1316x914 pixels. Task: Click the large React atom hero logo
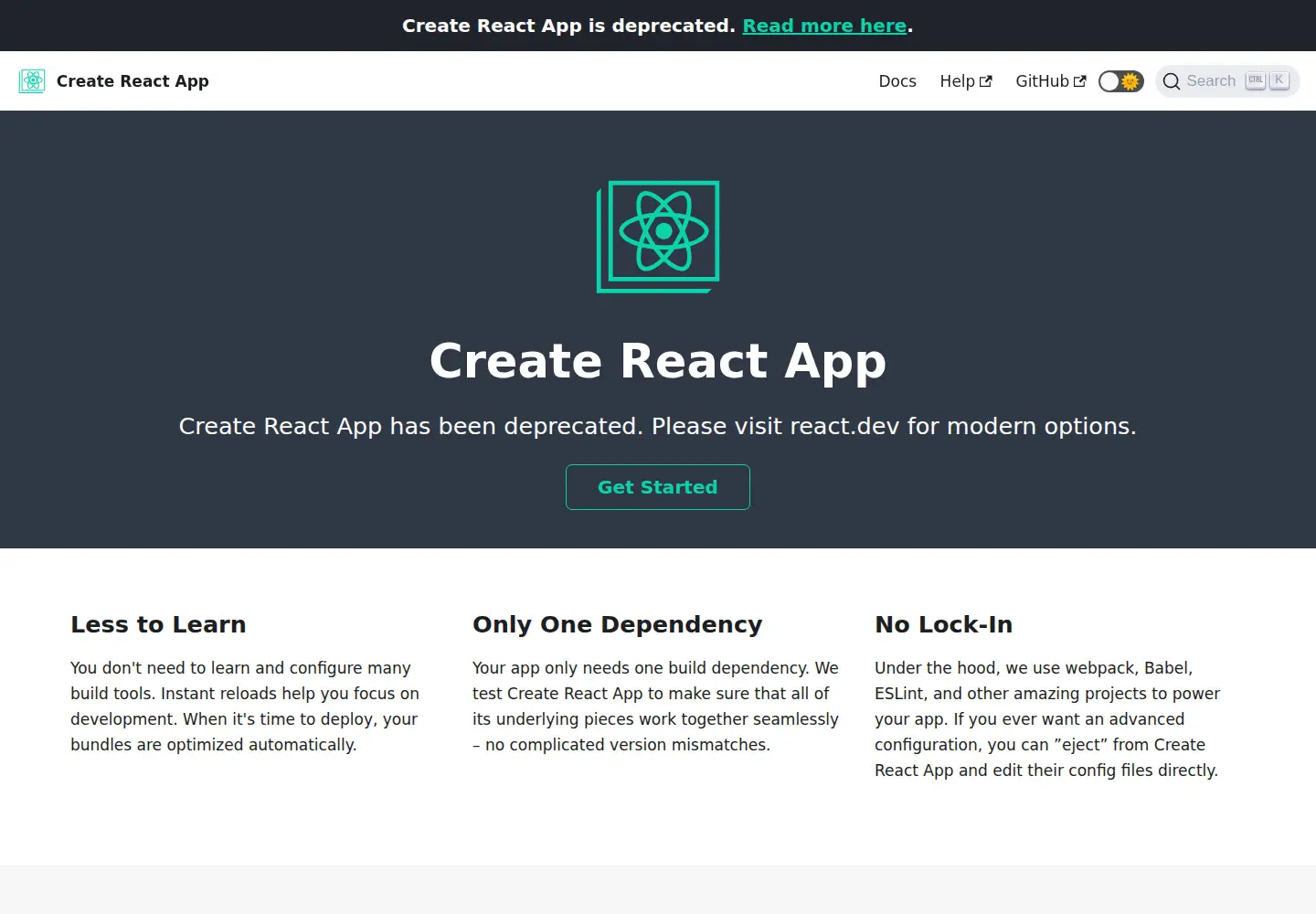click(x=658, y=237)
